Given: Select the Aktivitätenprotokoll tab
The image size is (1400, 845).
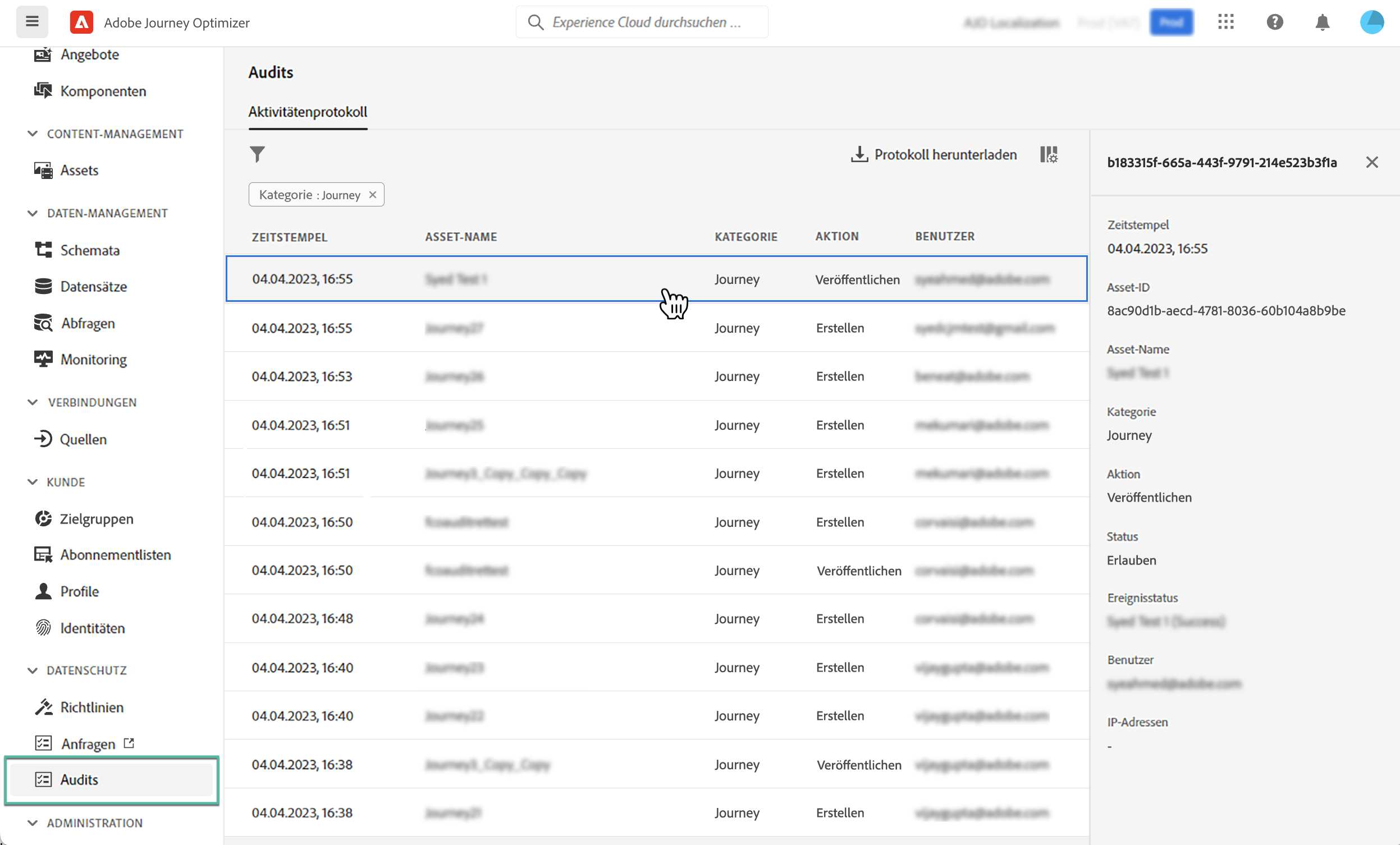Looking at the screenshot, I should (x=308, y=112).
